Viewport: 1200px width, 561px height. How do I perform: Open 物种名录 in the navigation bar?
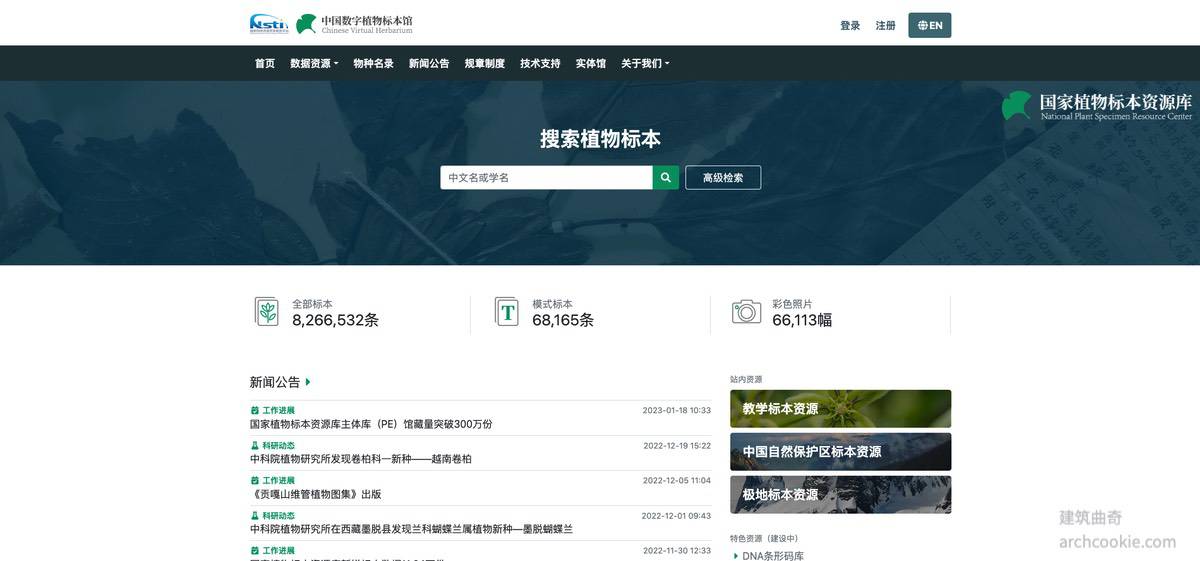(373, 63)
